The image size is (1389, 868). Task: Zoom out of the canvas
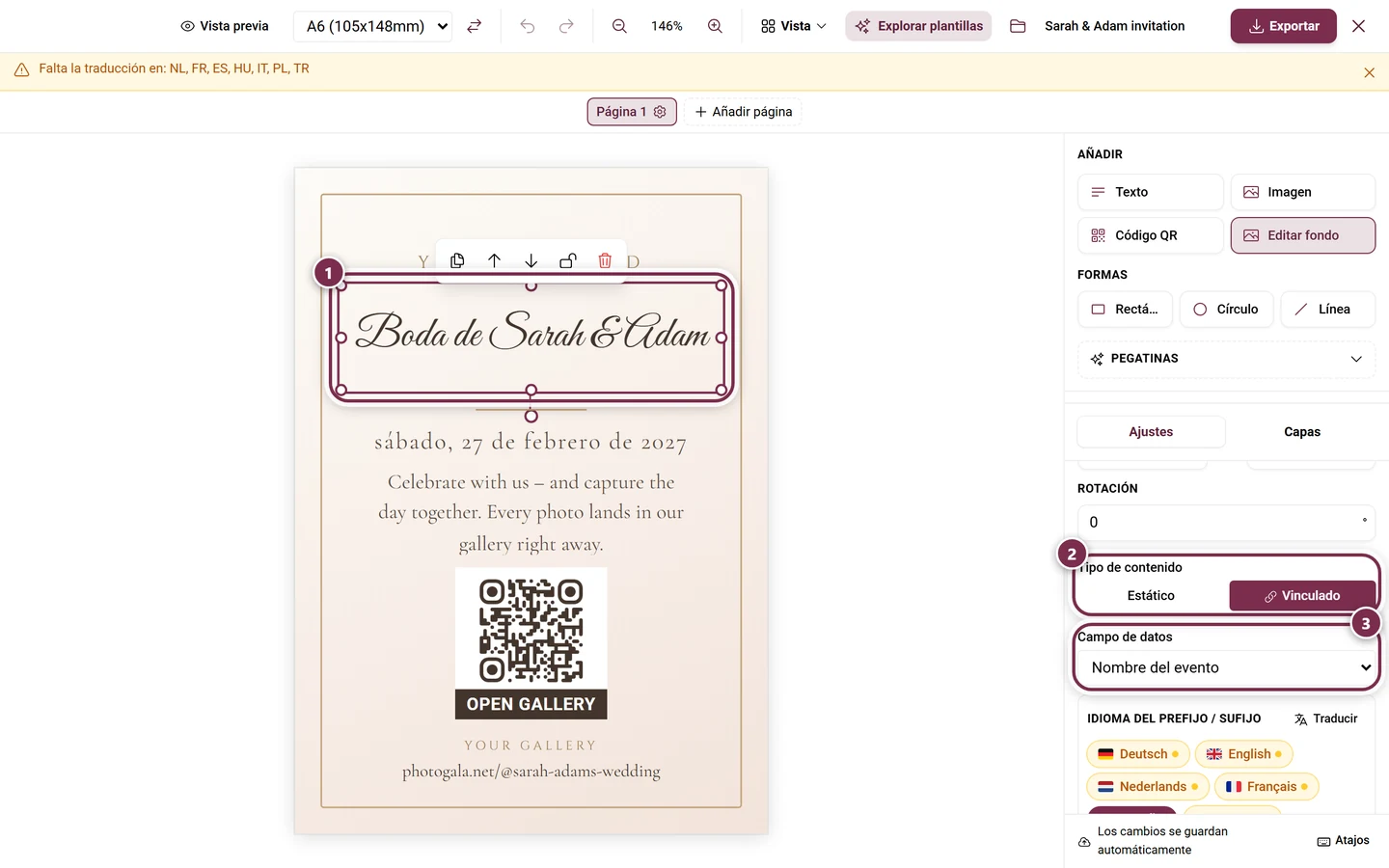tap(619, 26)
